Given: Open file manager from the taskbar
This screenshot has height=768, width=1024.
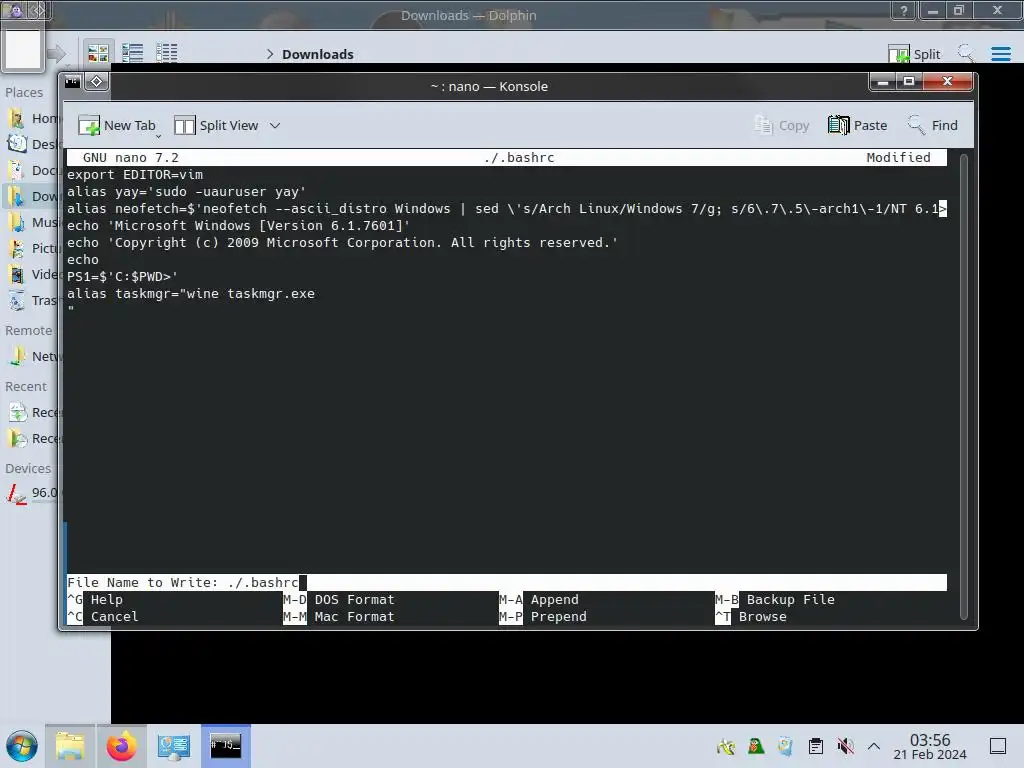Looking at the screenshot, I should click(x=71, y=746).
